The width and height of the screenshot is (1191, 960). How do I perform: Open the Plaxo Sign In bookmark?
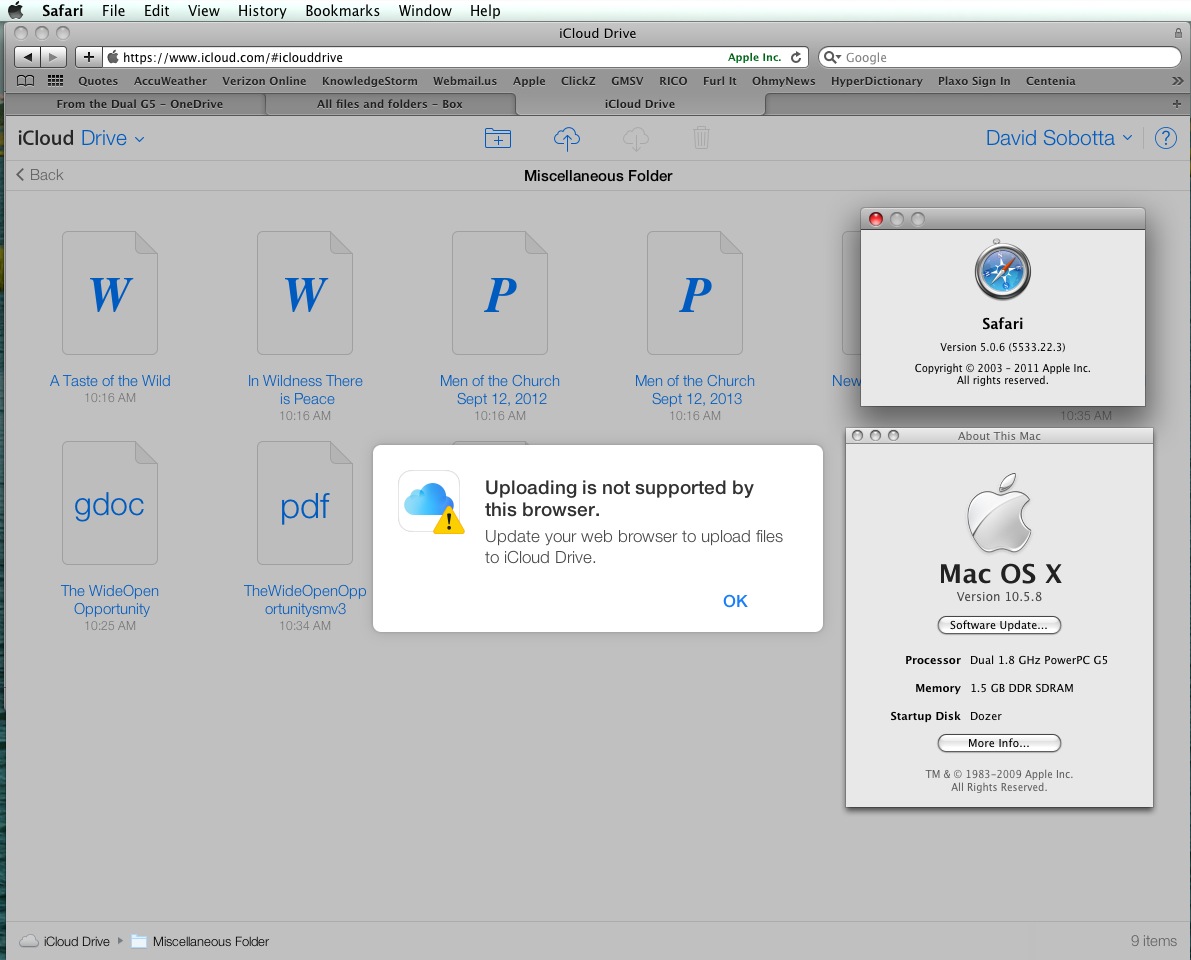[974, 81]
